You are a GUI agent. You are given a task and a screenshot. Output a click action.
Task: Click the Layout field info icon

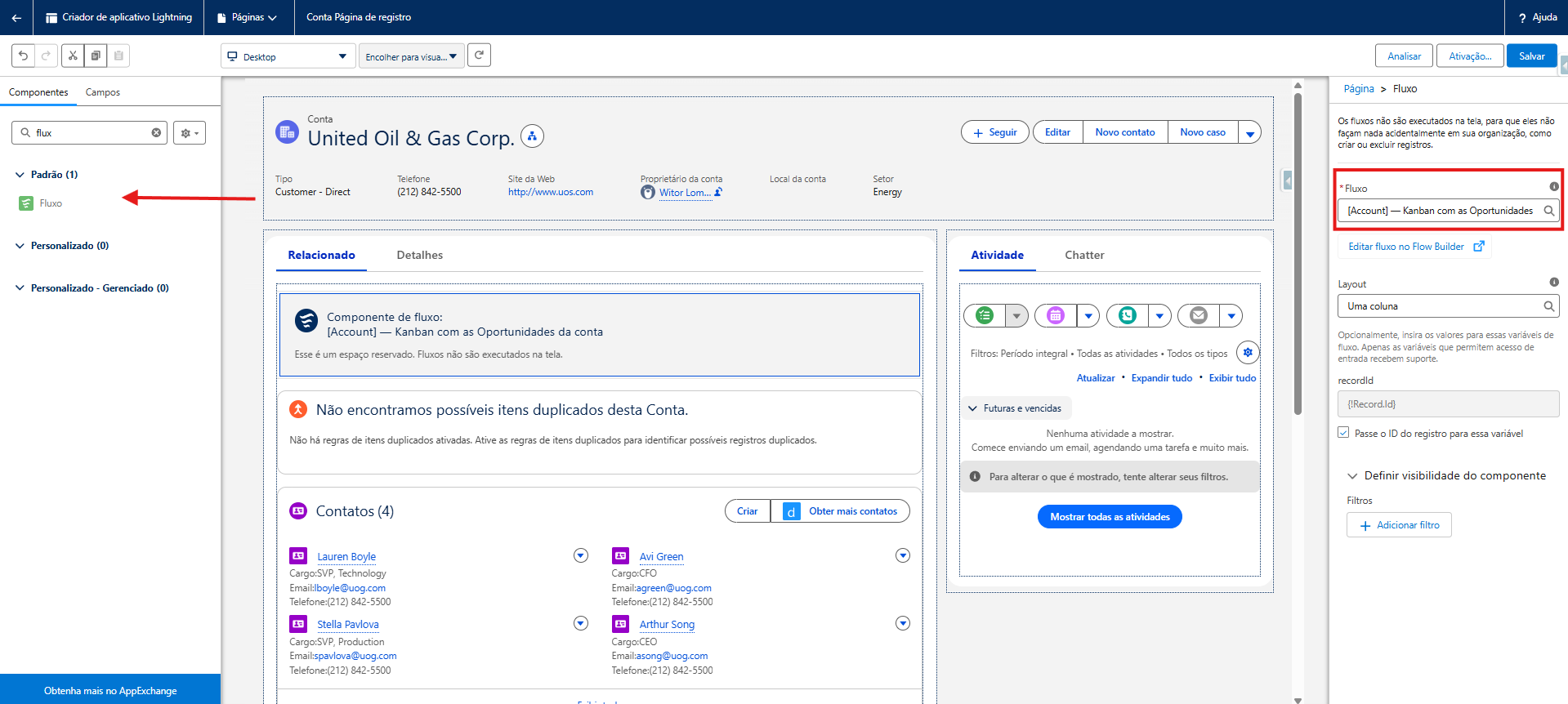coord(1554,282)
